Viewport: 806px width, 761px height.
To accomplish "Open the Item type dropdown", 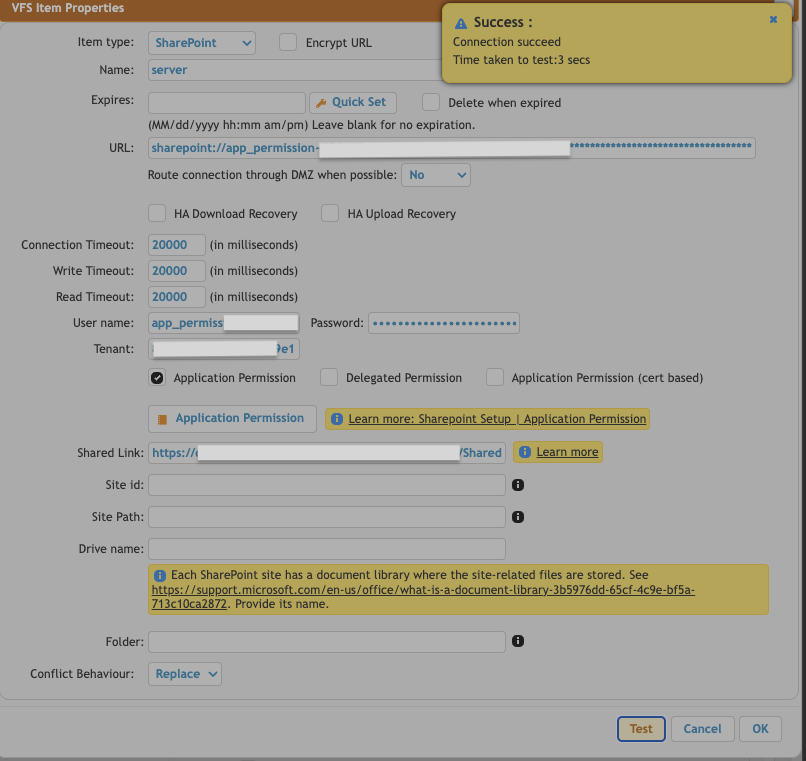I will pos(199,43).
